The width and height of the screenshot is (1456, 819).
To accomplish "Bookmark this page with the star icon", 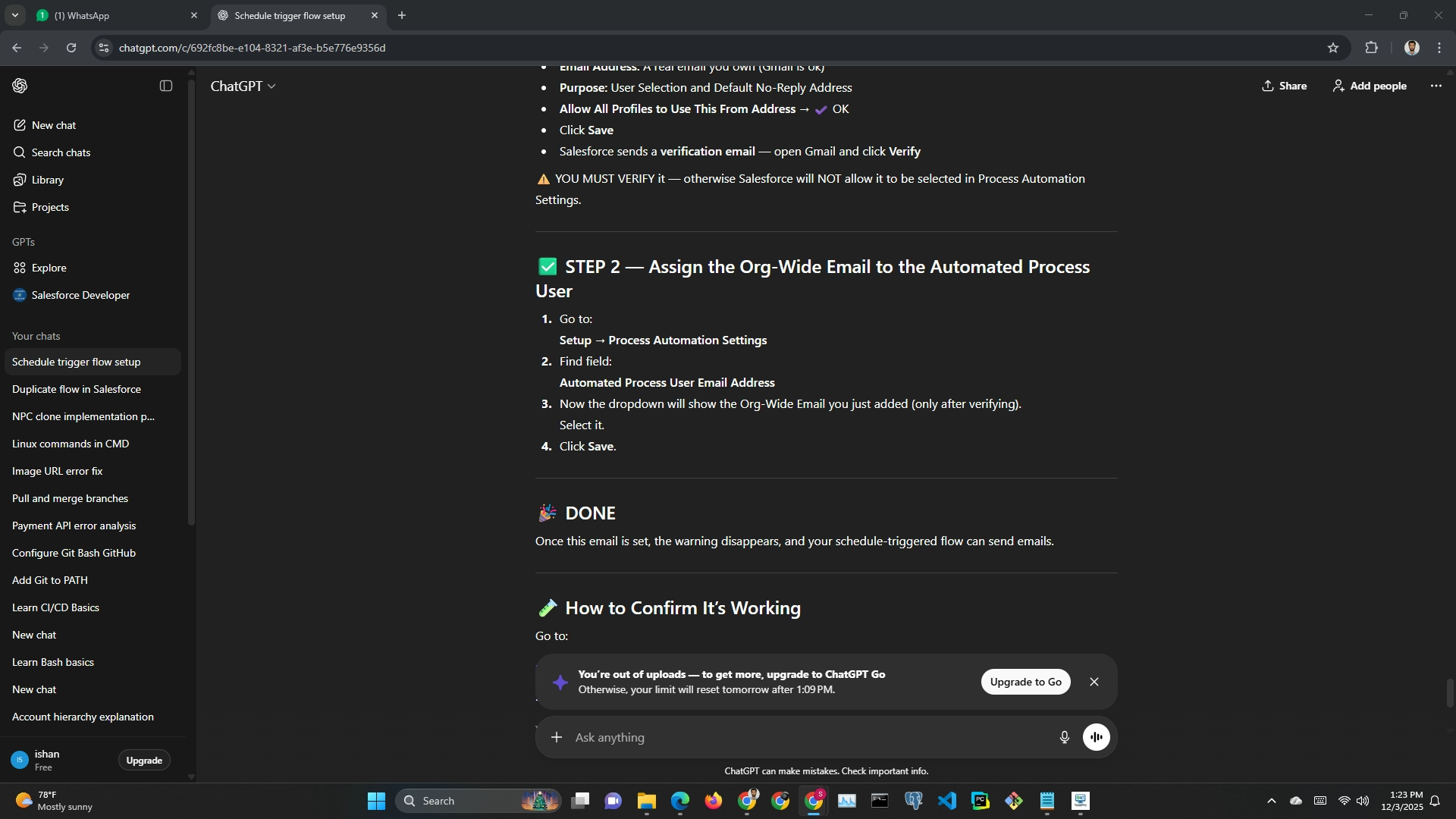I will point(1332,48).
